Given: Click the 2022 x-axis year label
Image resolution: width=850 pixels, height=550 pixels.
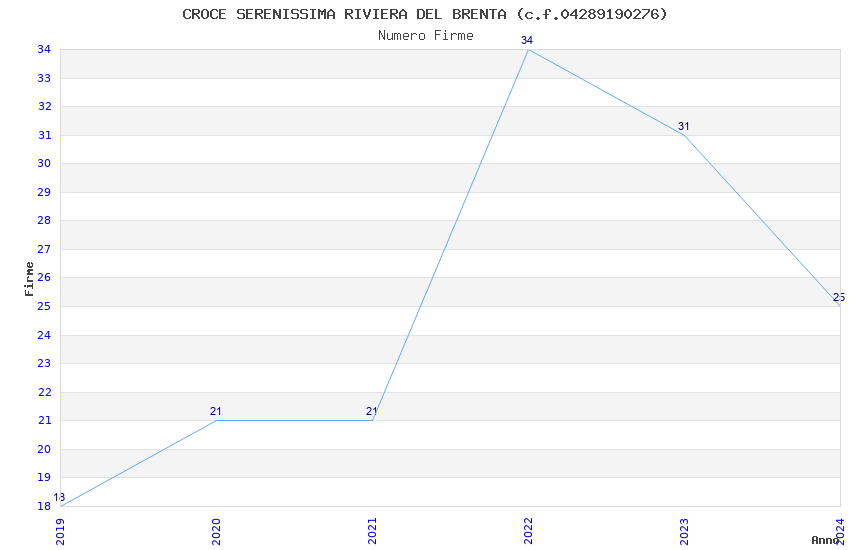Looking at the screenshot, I should (x=529, y=531).
